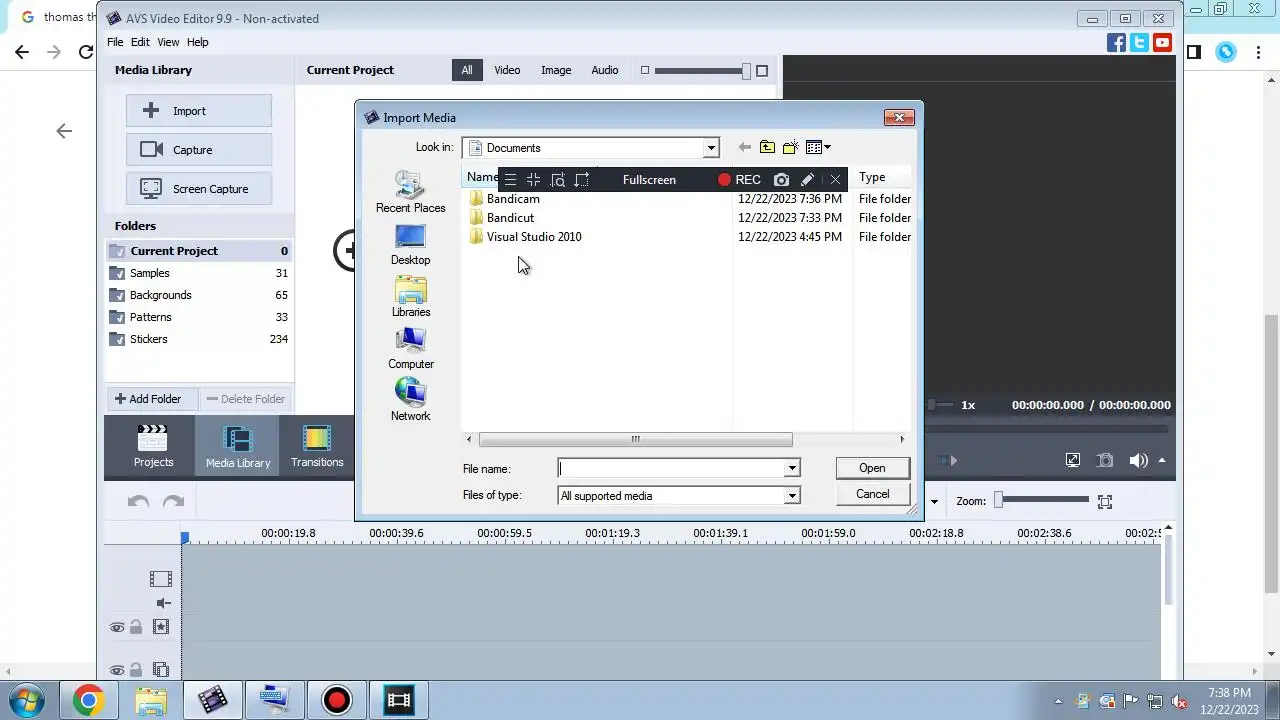Open the Screen Capture tool
1280x720 pixels.
point(199,189)
